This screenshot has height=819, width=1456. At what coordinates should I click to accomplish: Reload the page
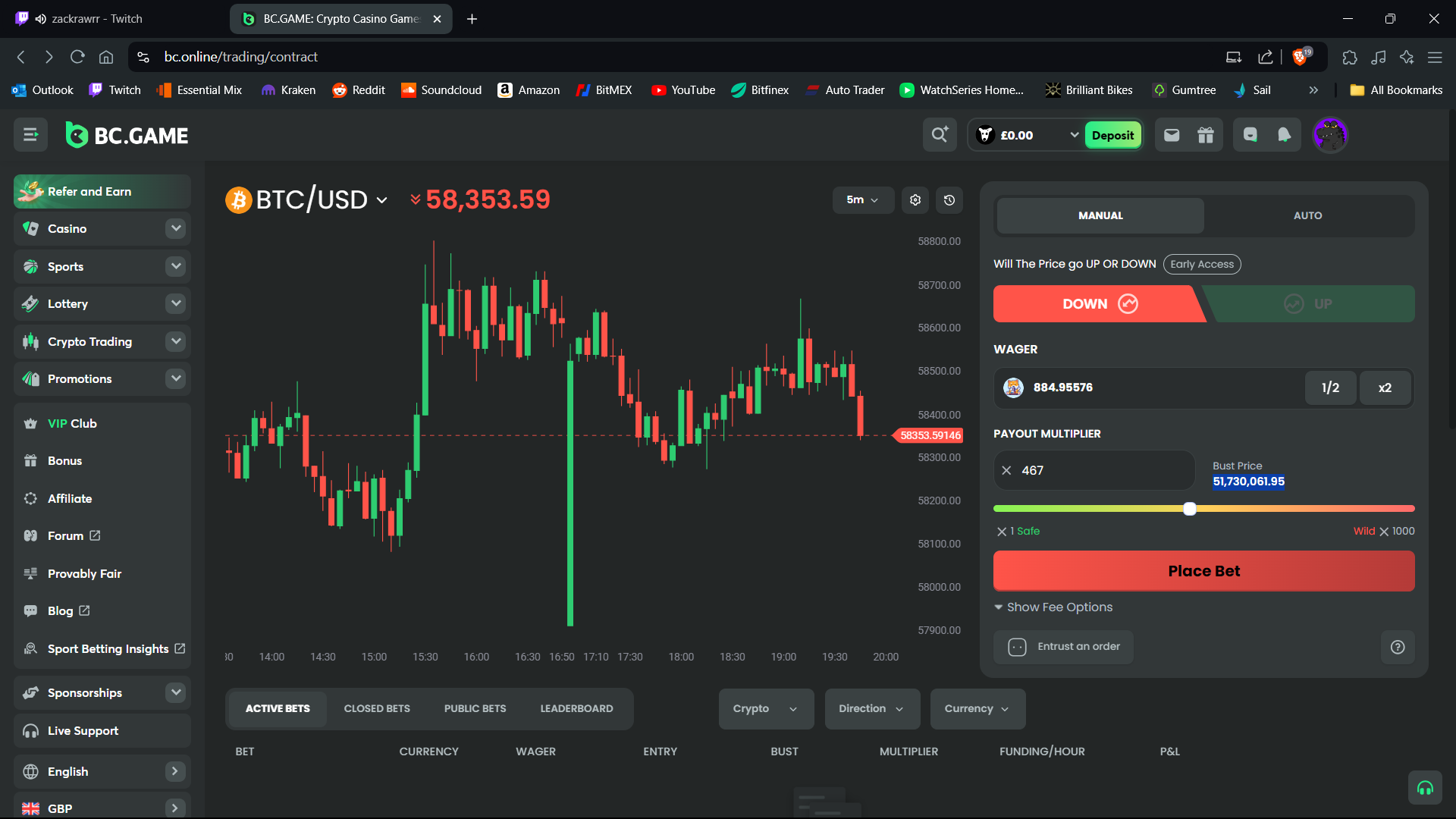point(77,57)
